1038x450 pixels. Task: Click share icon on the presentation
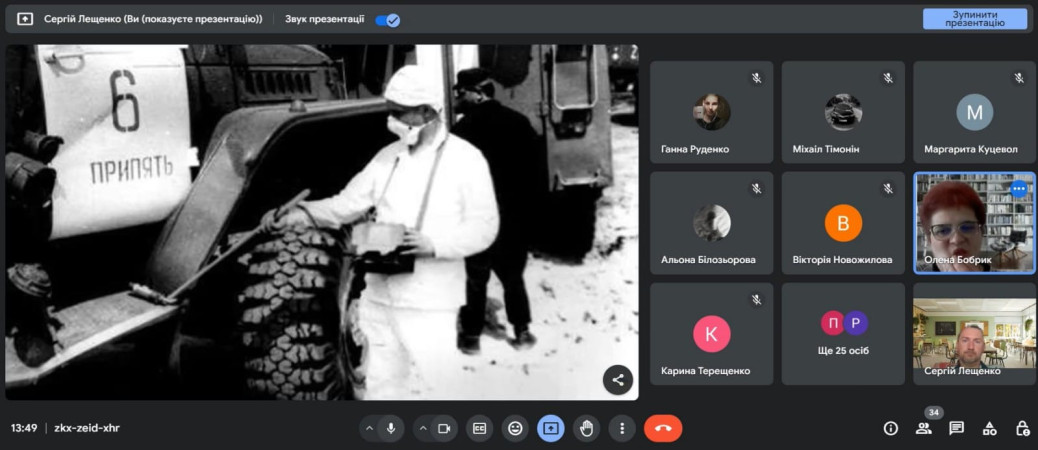618,379
